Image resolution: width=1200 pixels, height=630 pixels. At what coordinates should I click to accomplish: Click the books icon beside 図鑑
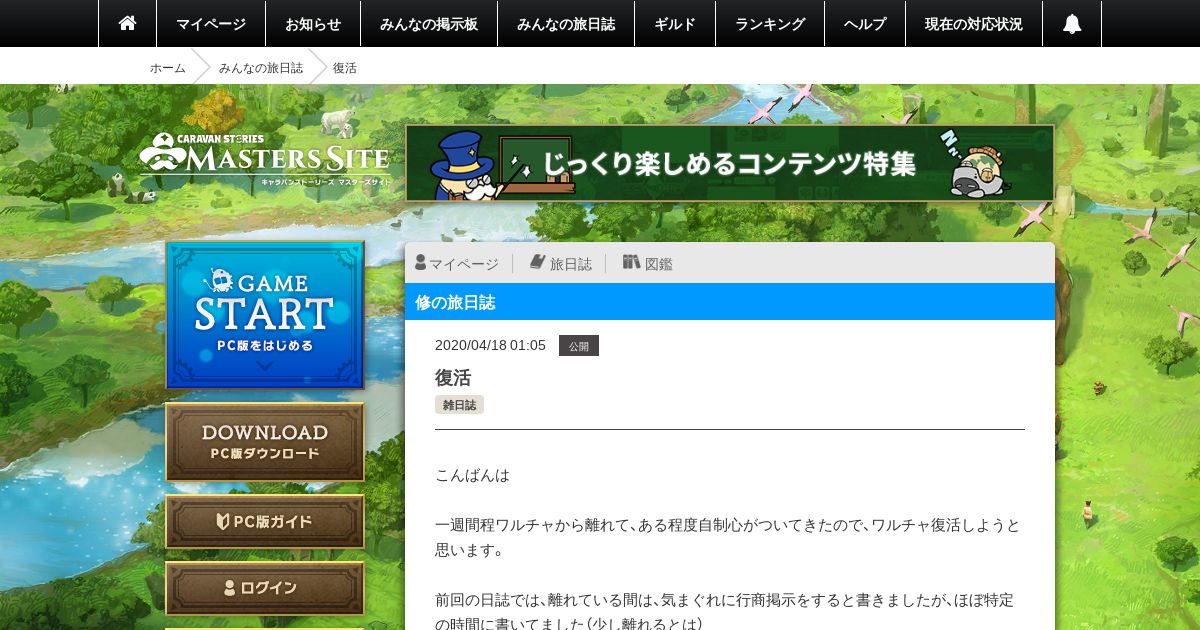631,262
